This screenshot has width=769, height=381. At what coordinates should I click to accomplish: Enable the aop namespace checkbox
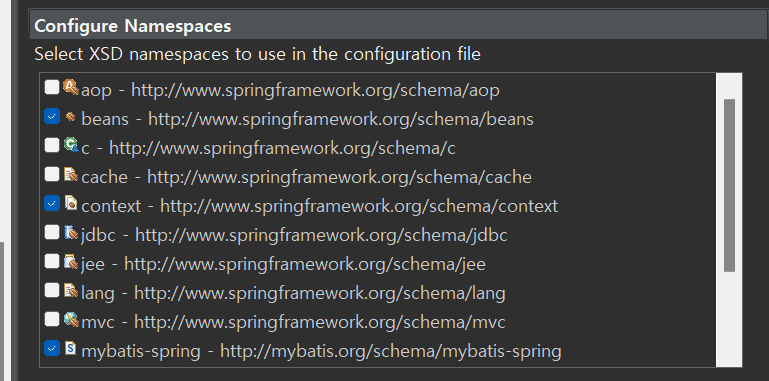tap(51, 88)
